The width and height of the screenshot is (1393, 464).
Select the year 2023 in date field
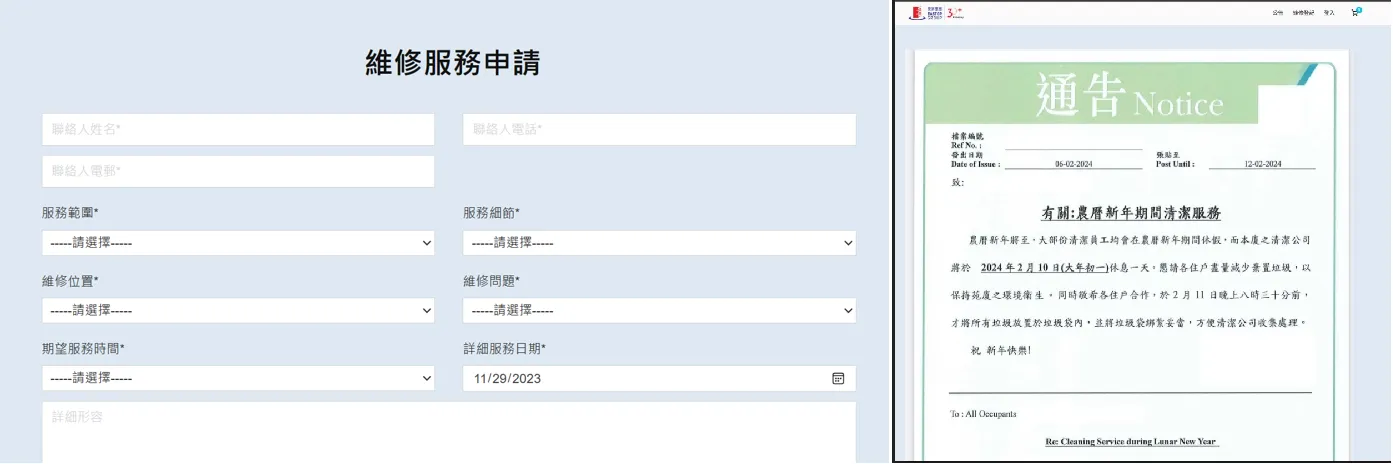point(528,379)
